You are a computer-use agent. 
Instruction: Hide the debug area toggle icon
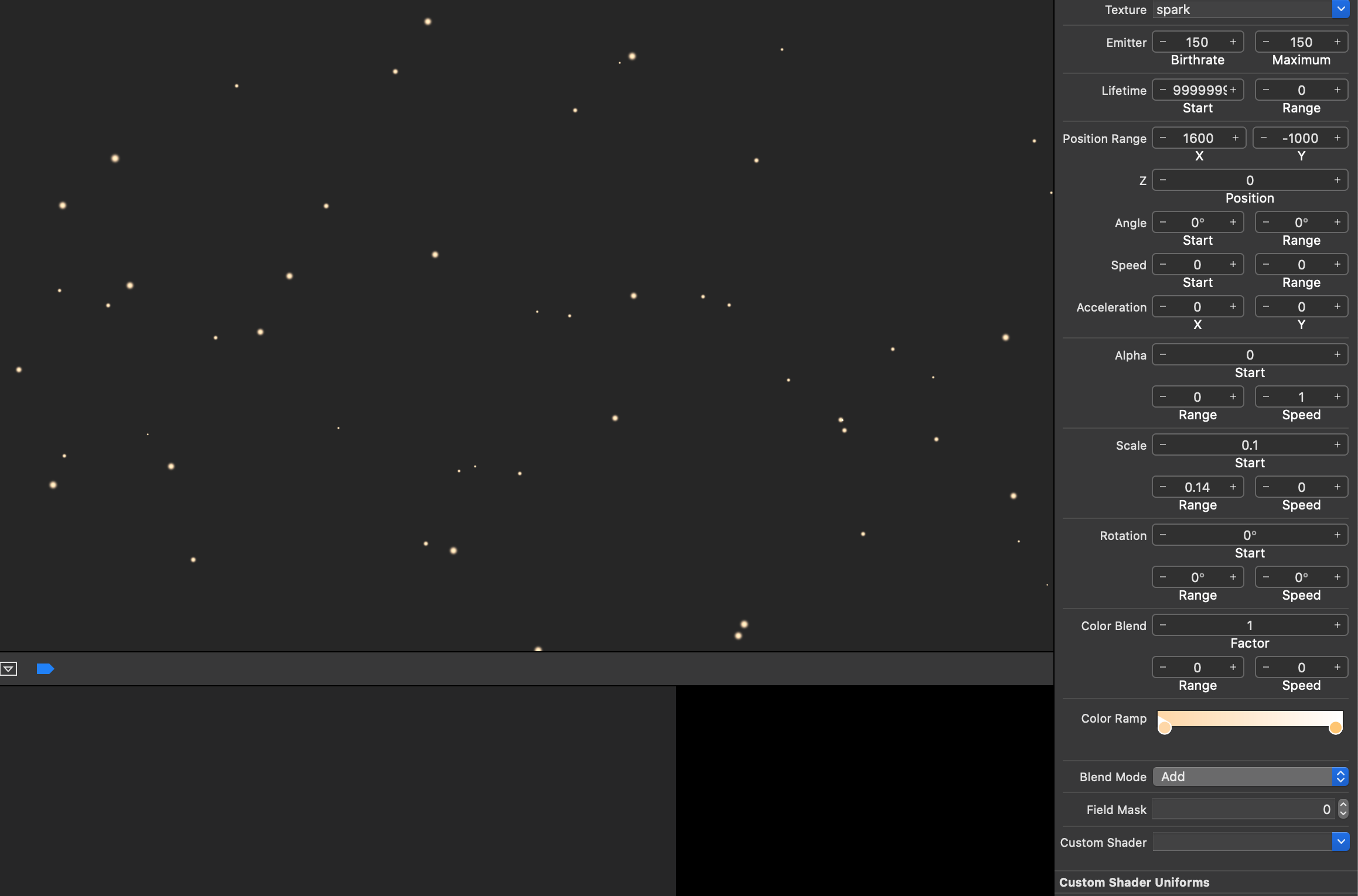click(x=9, y=668)
